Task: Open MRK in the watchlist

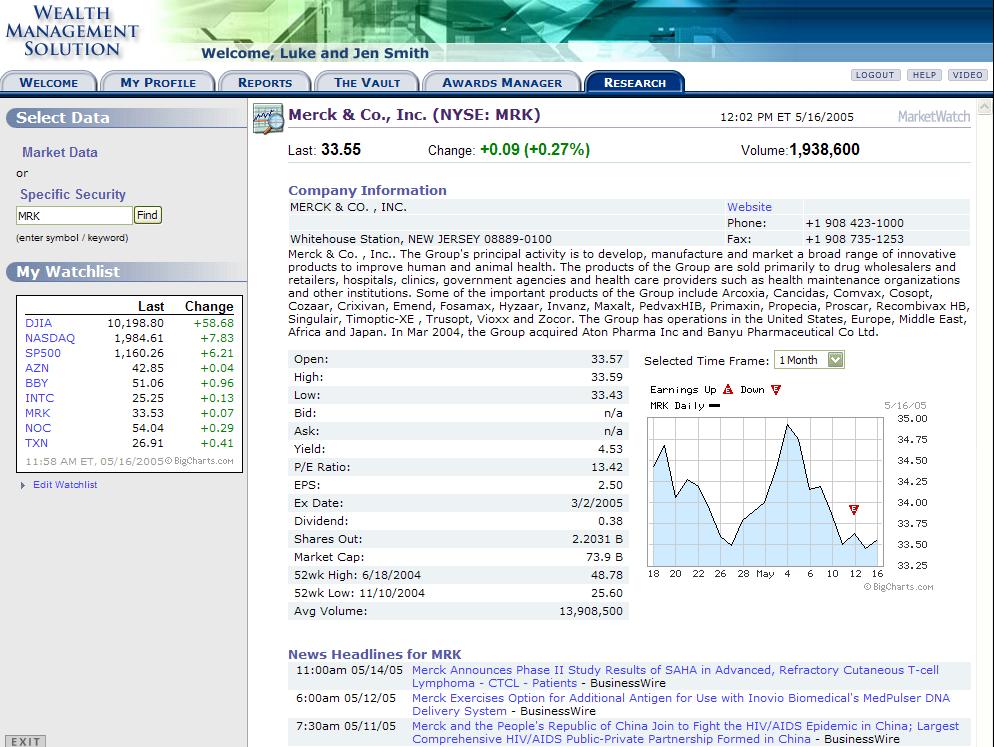Action: (x=37, y=413)
